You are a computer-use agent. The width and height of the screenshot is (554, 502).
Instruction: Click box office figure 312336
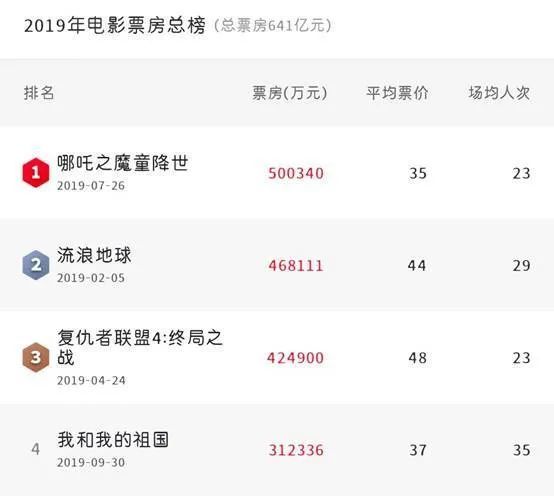(x=296, y=450)
